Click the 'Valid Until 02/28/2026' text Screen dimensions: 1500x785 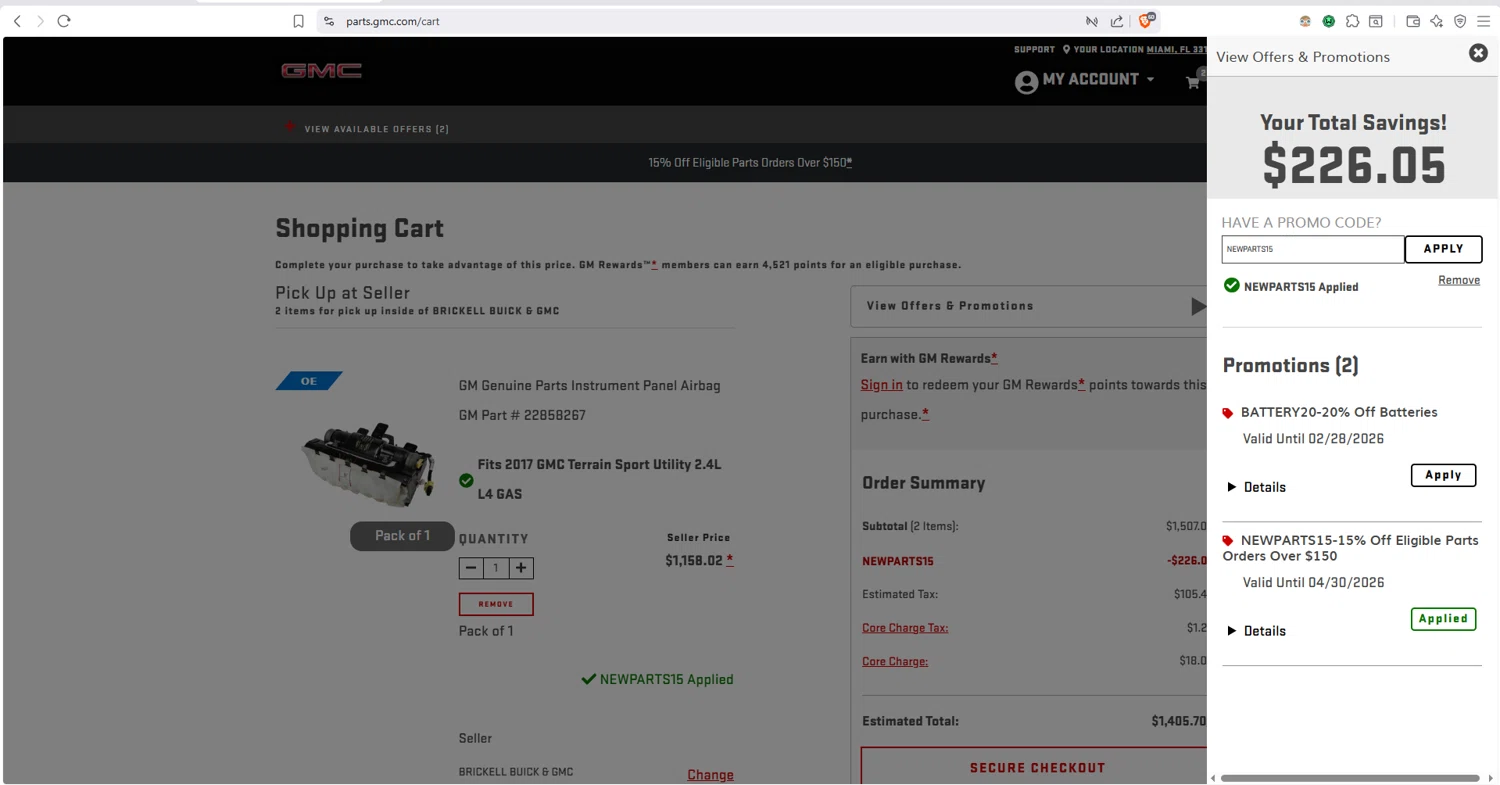pyautogui.click(x=1313, y=439)
